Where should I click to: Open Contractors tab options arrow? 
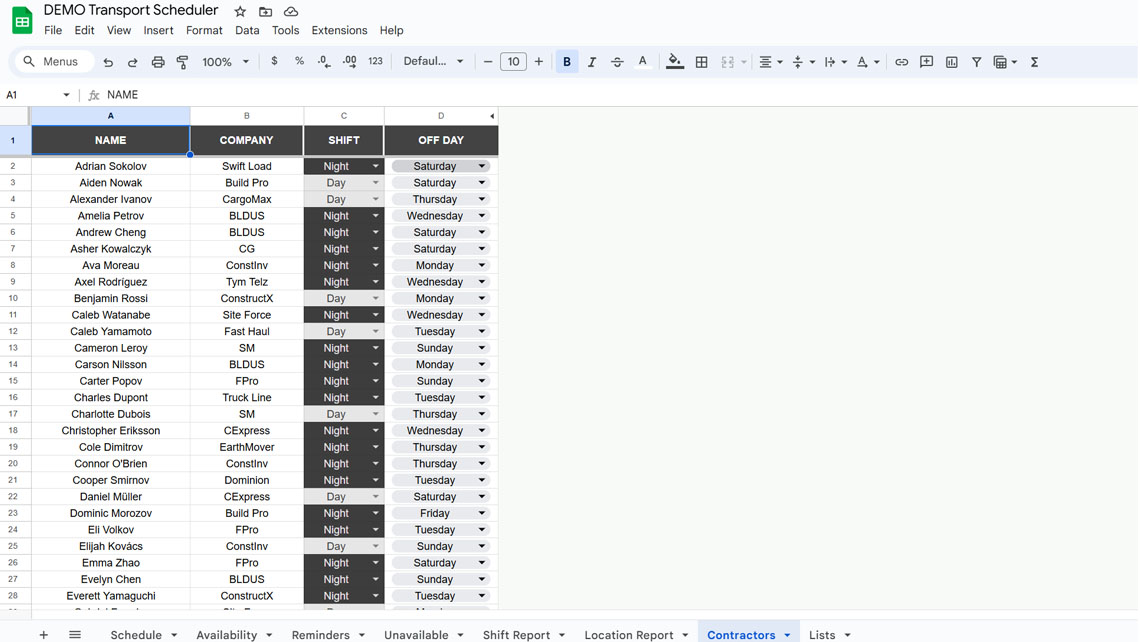pos(787,635)
